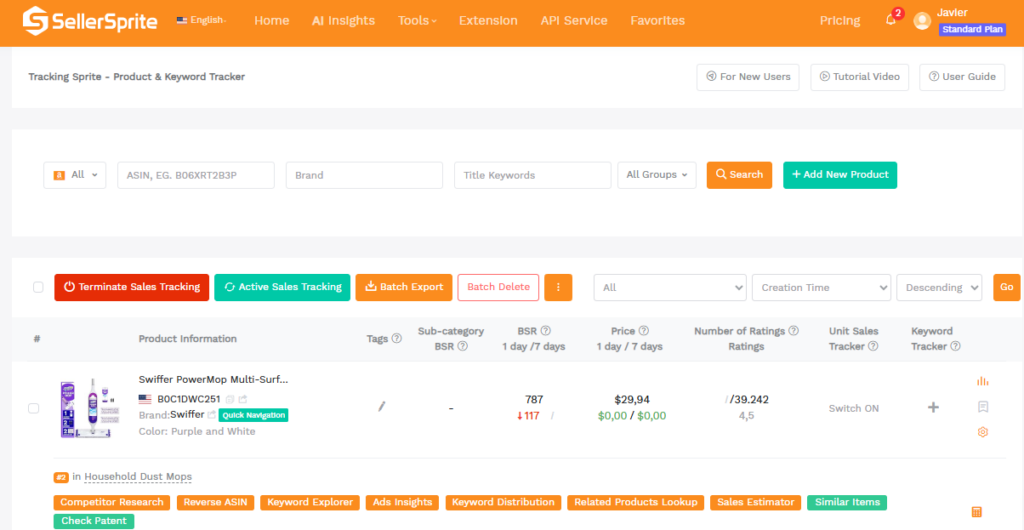Open the Keyword Explorer tool
Image resolution: width=1024 pixels, height=530 pixels.
310,503
